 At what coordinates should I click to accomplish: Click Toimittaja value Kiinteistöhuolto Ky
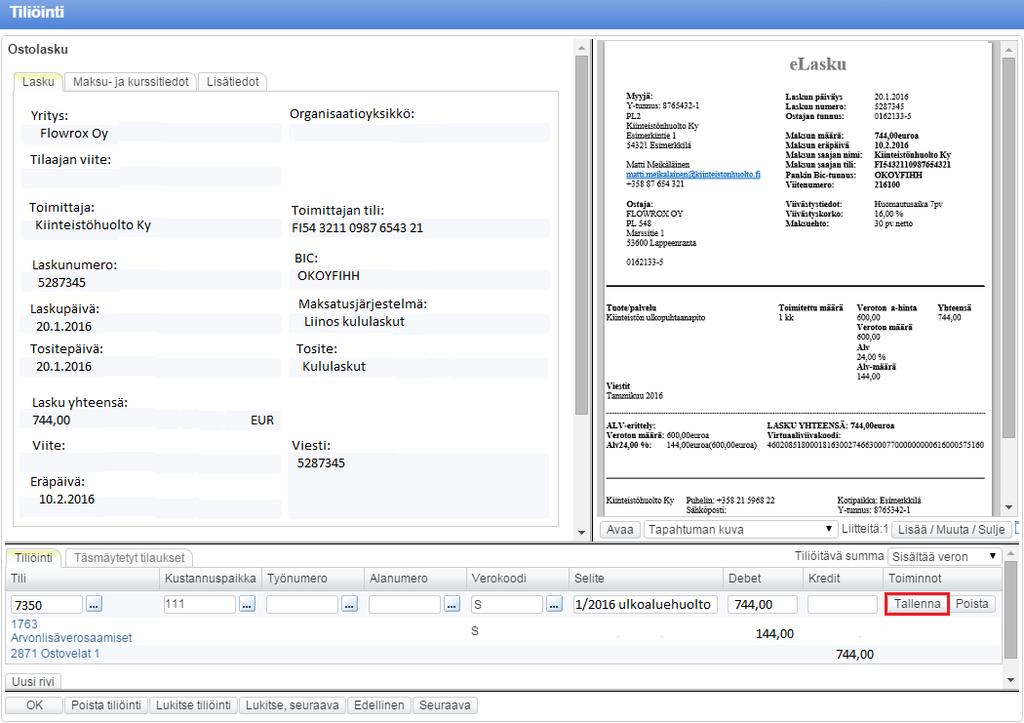93,225
